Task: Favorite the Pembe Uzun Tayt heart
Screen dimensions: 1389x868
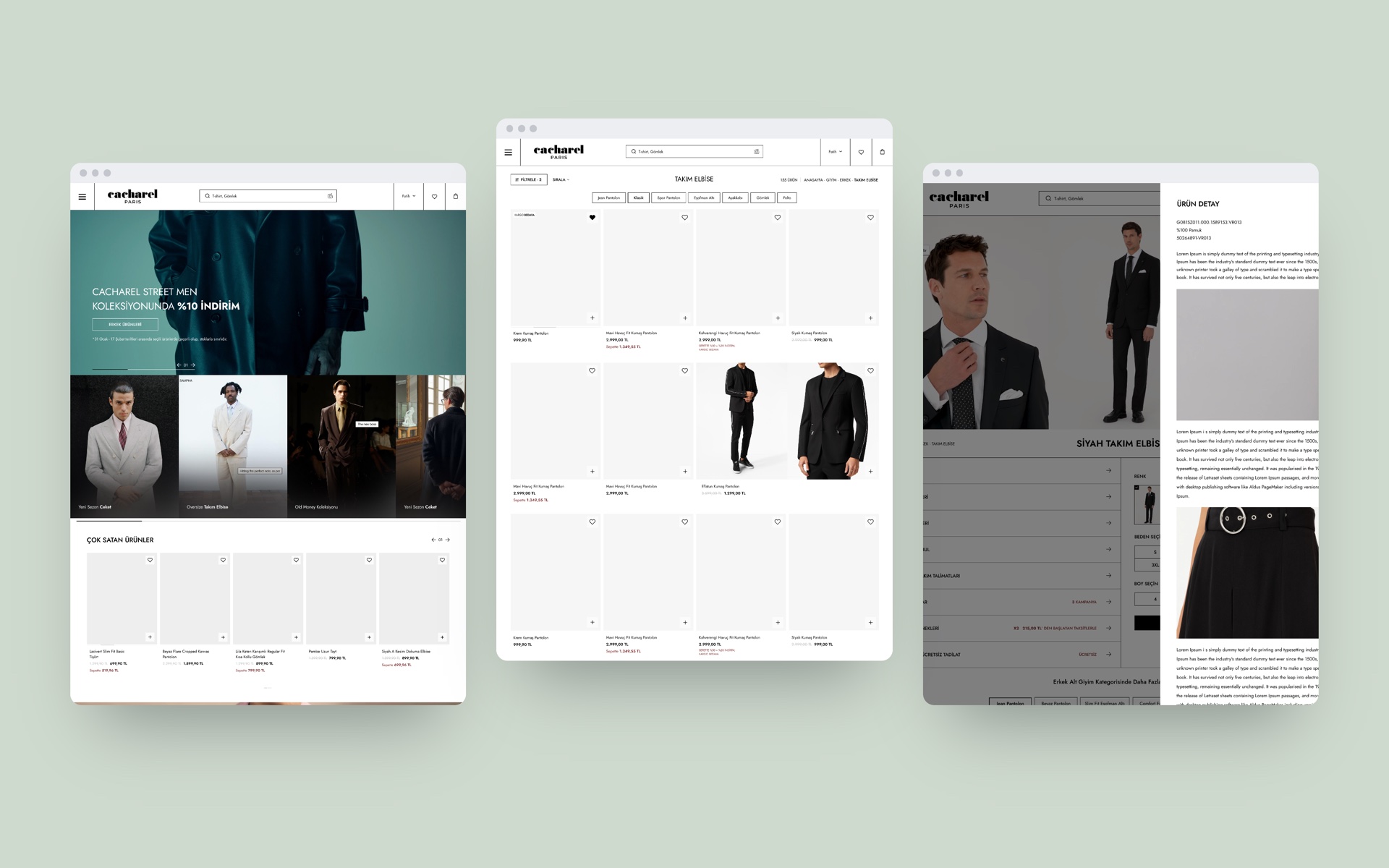Action: [x=369, y=560]
